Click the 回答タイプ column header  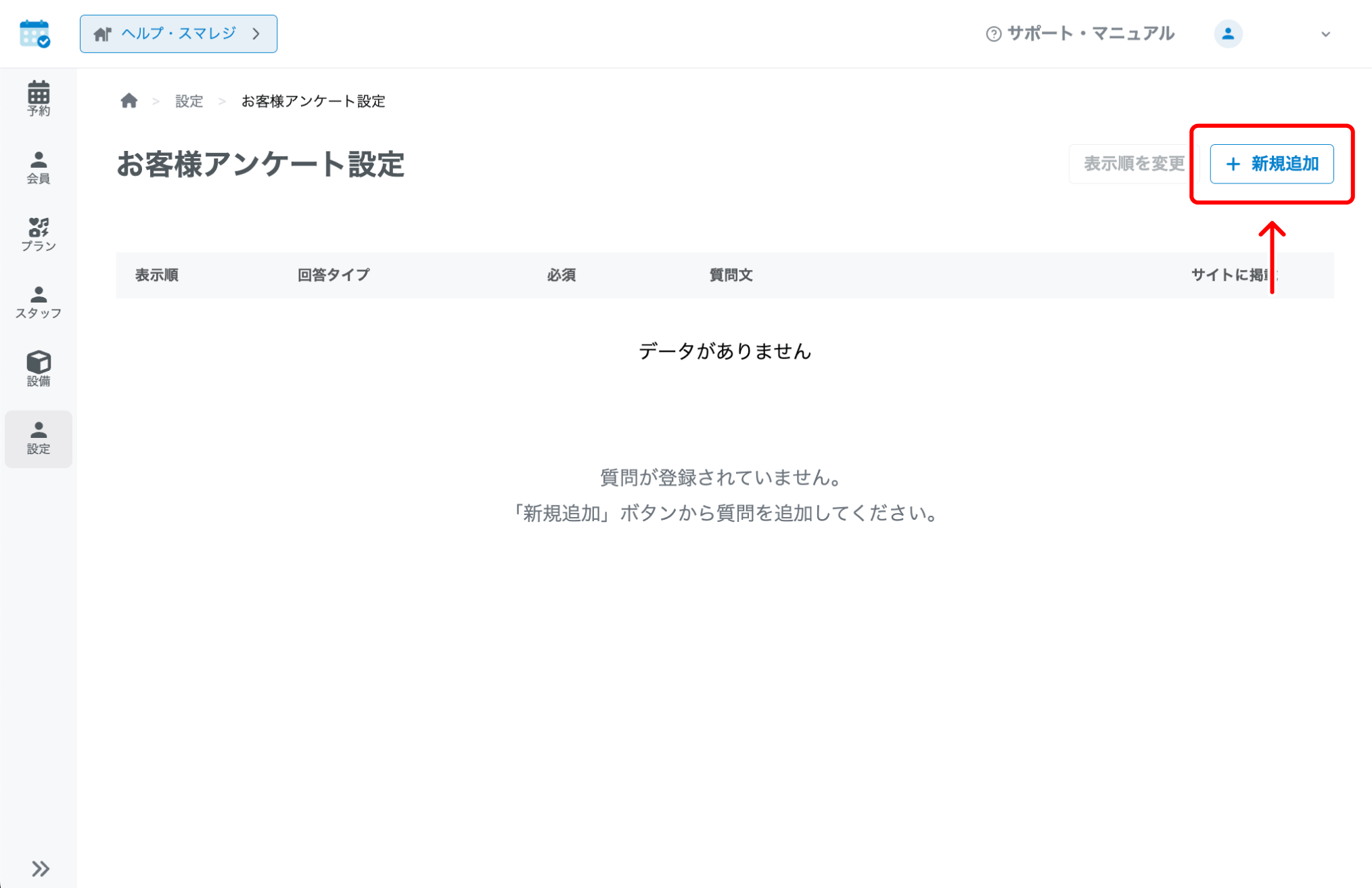(x=334, y=275)
